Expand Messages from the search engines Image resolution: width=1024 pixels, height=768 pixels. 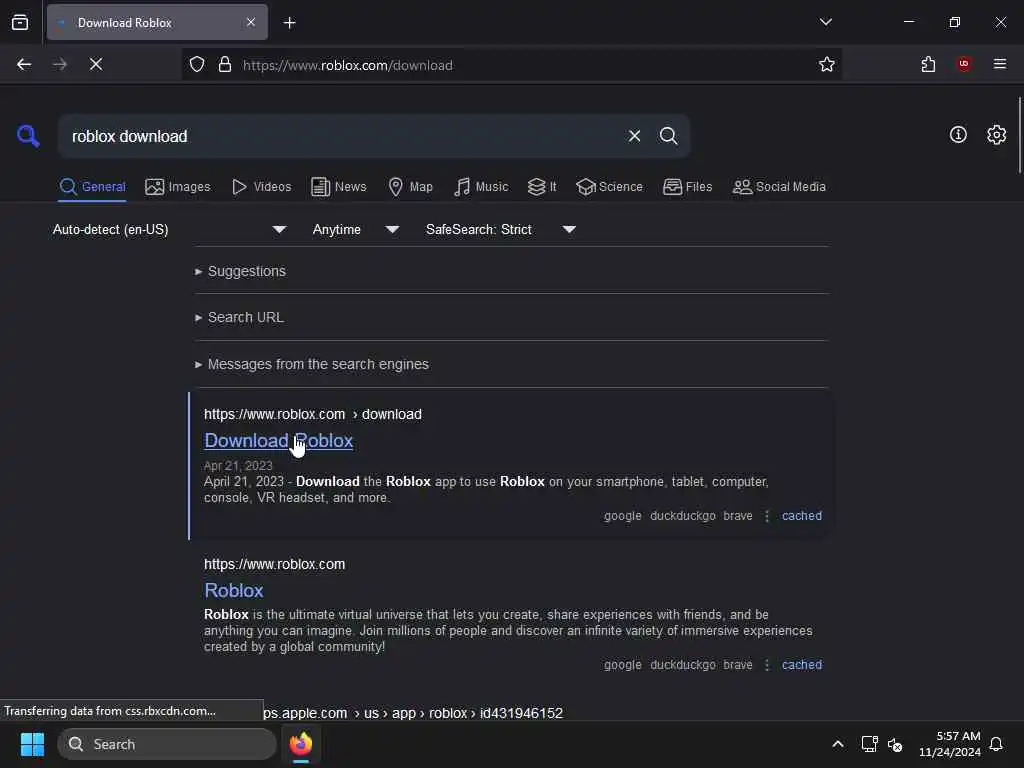pyautogui.click(x=312, y=364)
